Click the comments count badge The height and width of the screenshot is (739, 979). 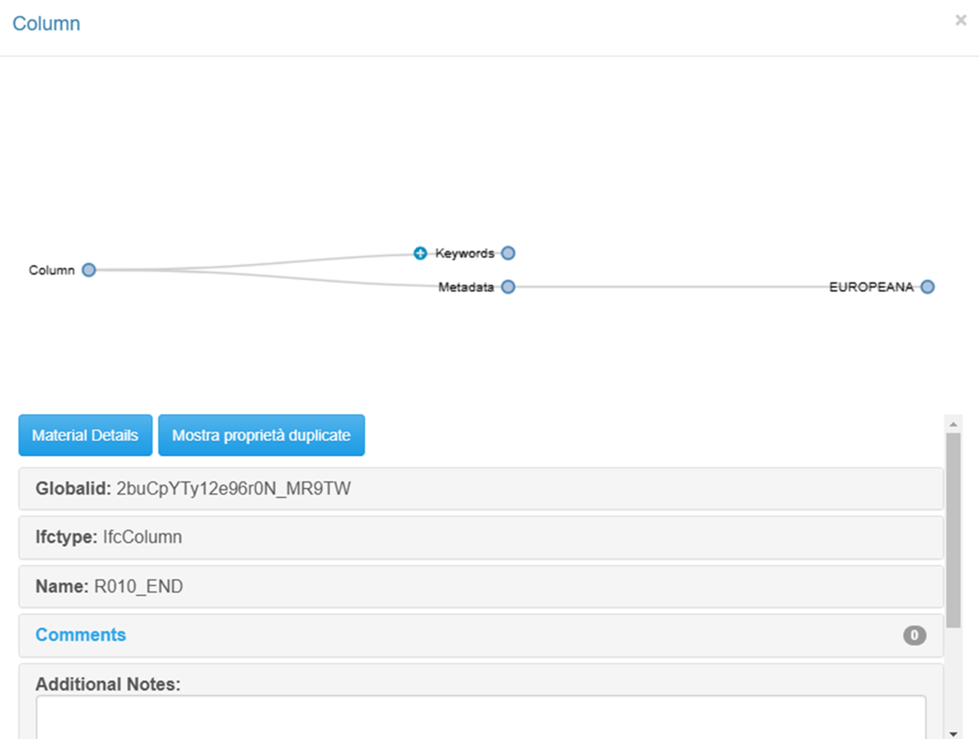[x=914, y=635]
